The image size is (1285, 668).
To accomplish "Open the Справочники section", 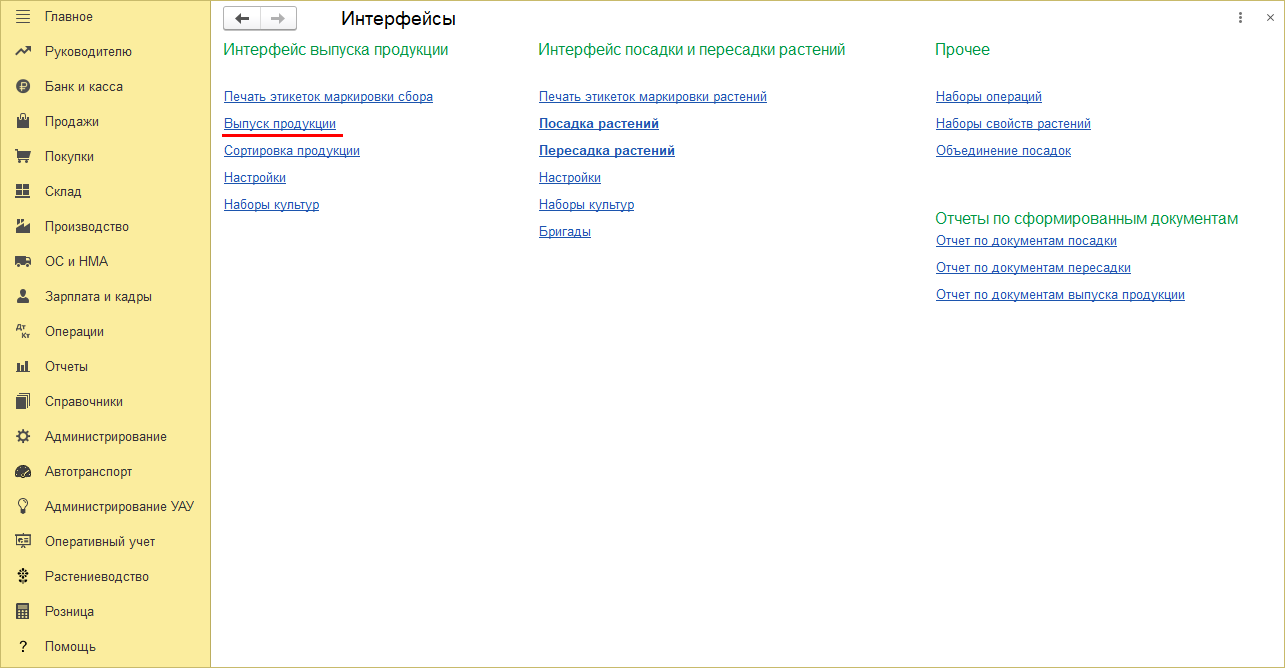I will [x=84, y=402].
